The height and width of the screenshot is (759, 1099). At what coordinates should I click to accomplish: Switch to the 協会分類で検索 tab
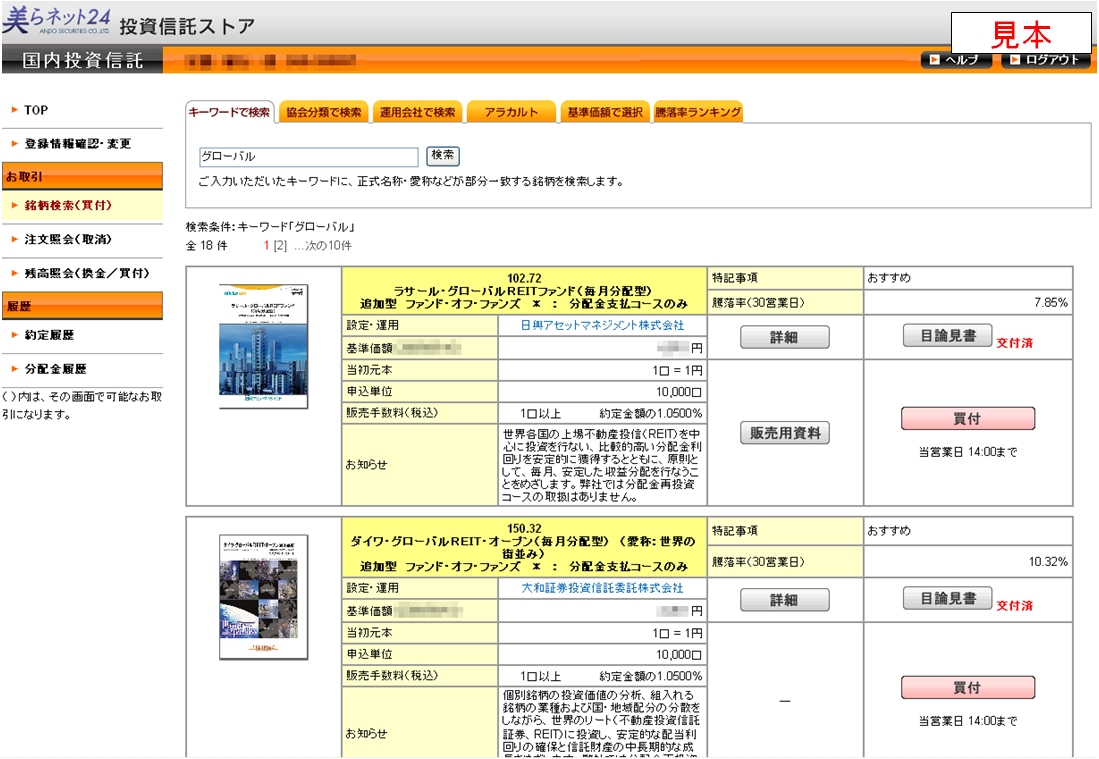click(323, 112)
